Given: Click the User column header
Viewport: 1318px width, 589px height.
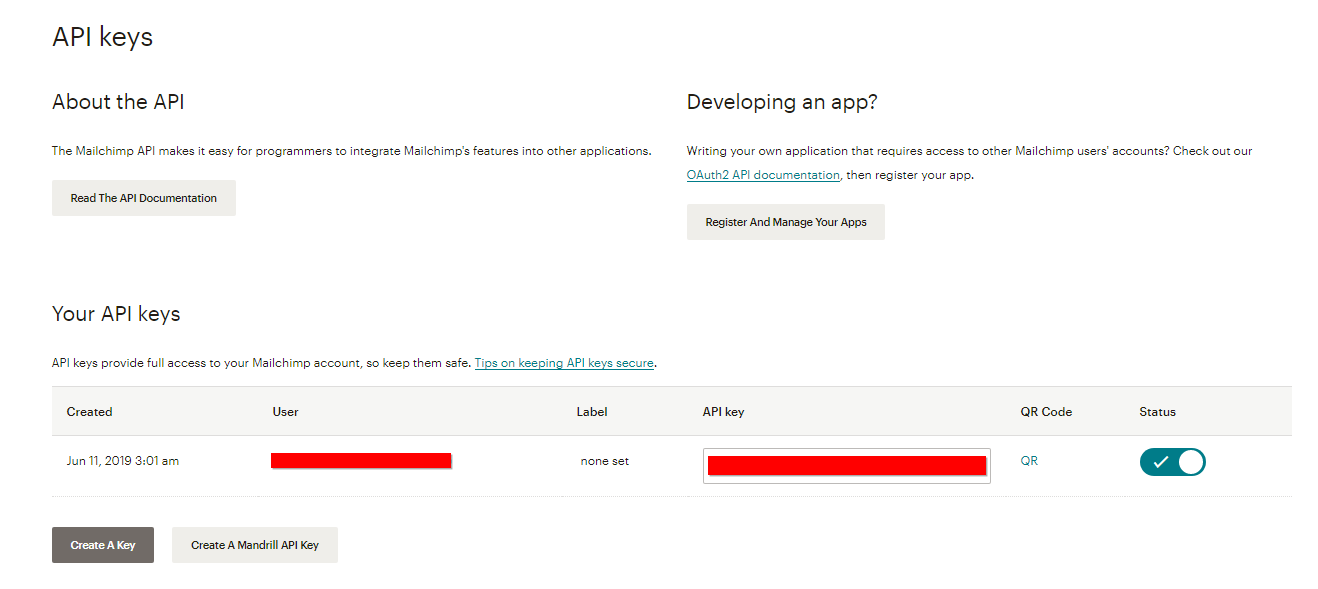Looking at the screenshot, I should coord(285,412).
